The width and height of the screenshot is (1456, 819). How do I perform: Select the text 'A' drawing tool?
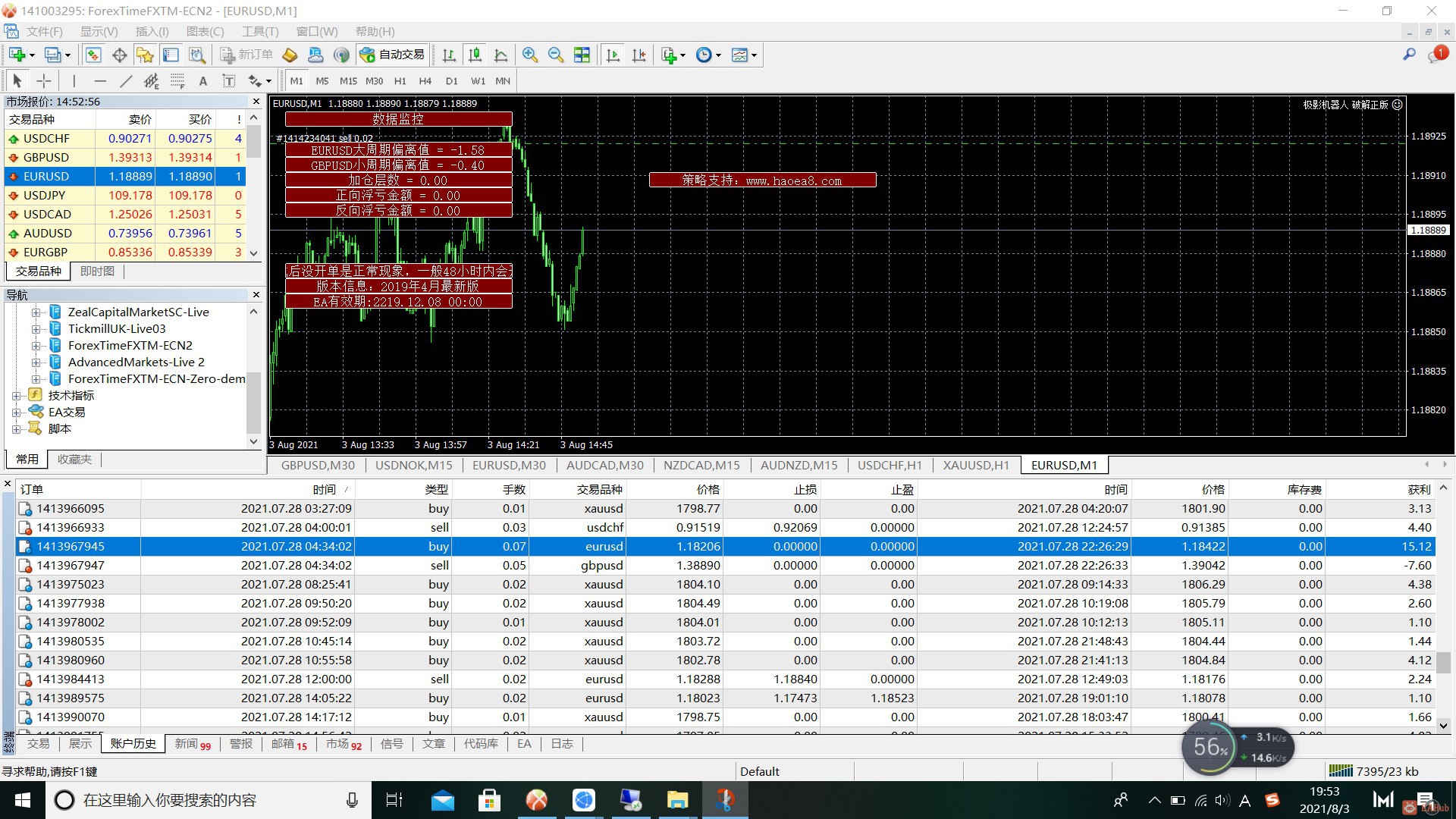[202, 80]
